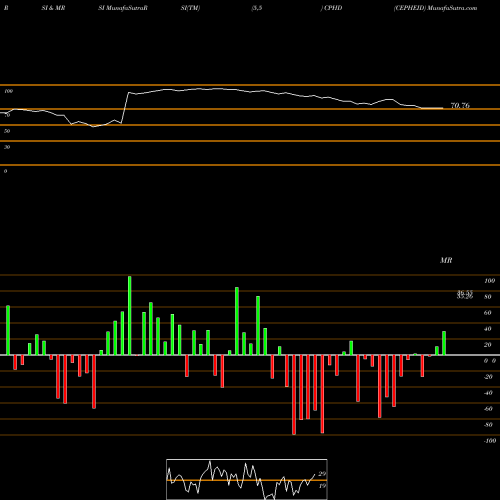Open the mini RSI thumbnail chart

tap(247, 479)
